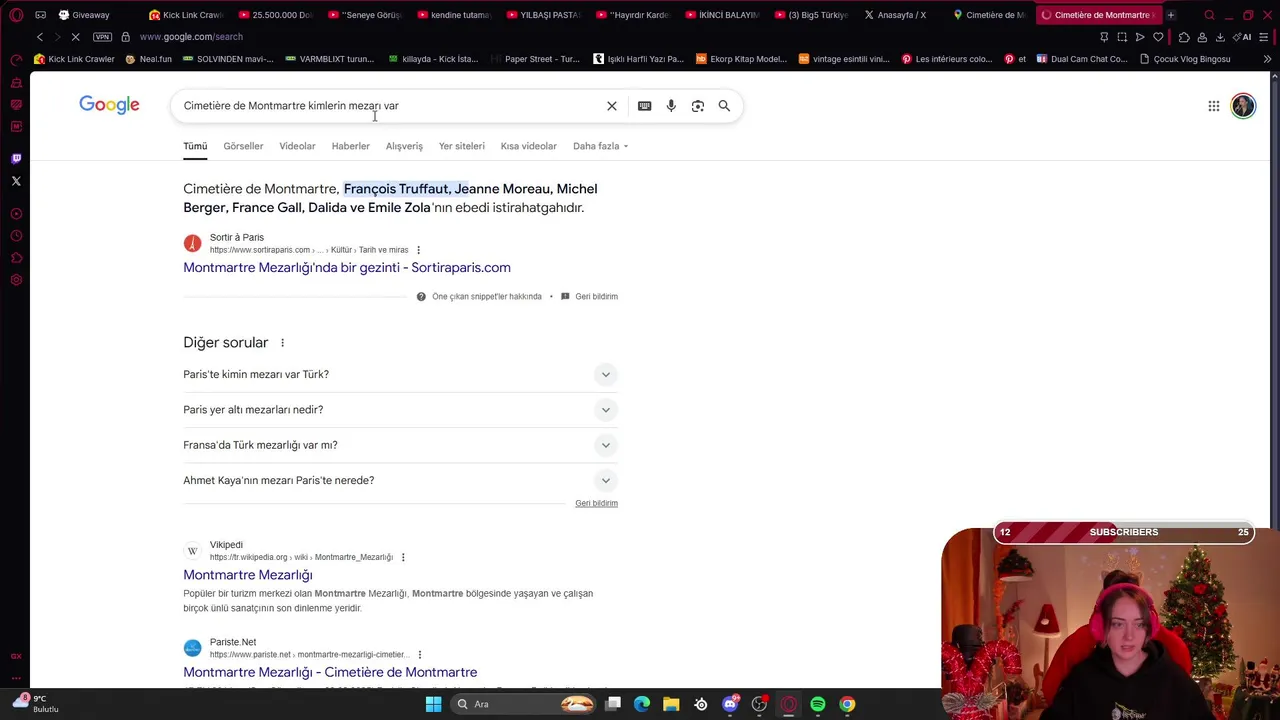Open a new browser tab
Screen dimensions: 1280x720
pos(1170,15)
